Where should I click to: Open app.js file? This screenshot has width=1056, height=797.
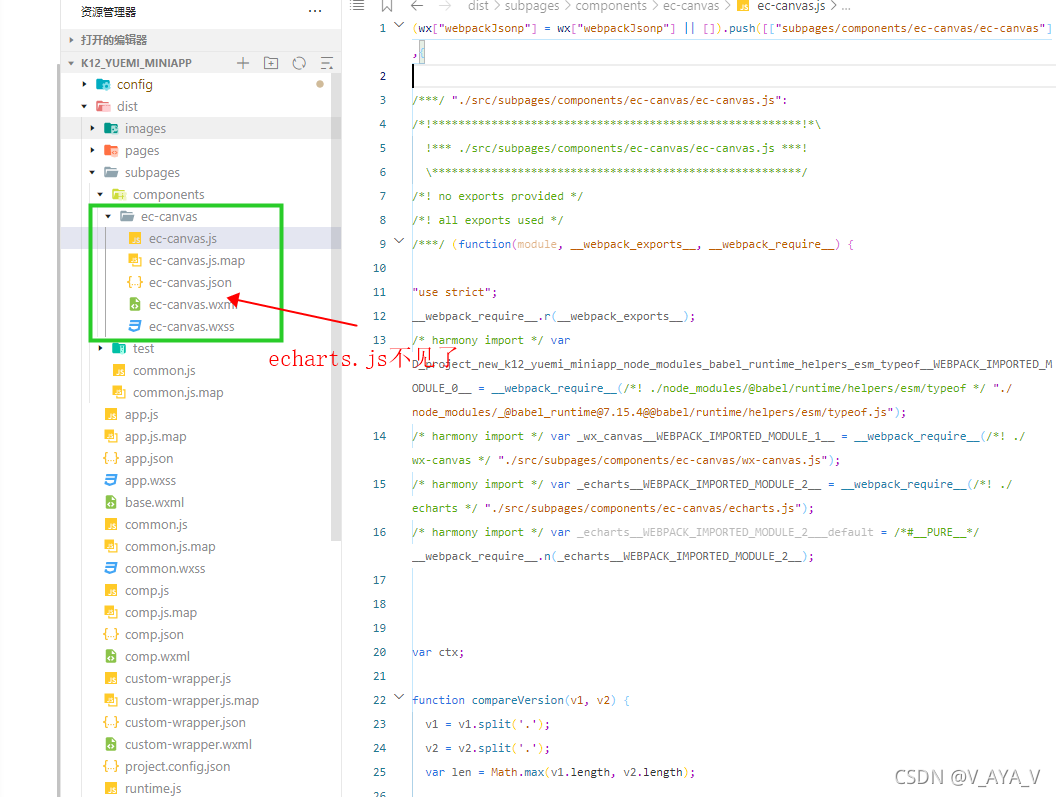[x=141, y=414]
